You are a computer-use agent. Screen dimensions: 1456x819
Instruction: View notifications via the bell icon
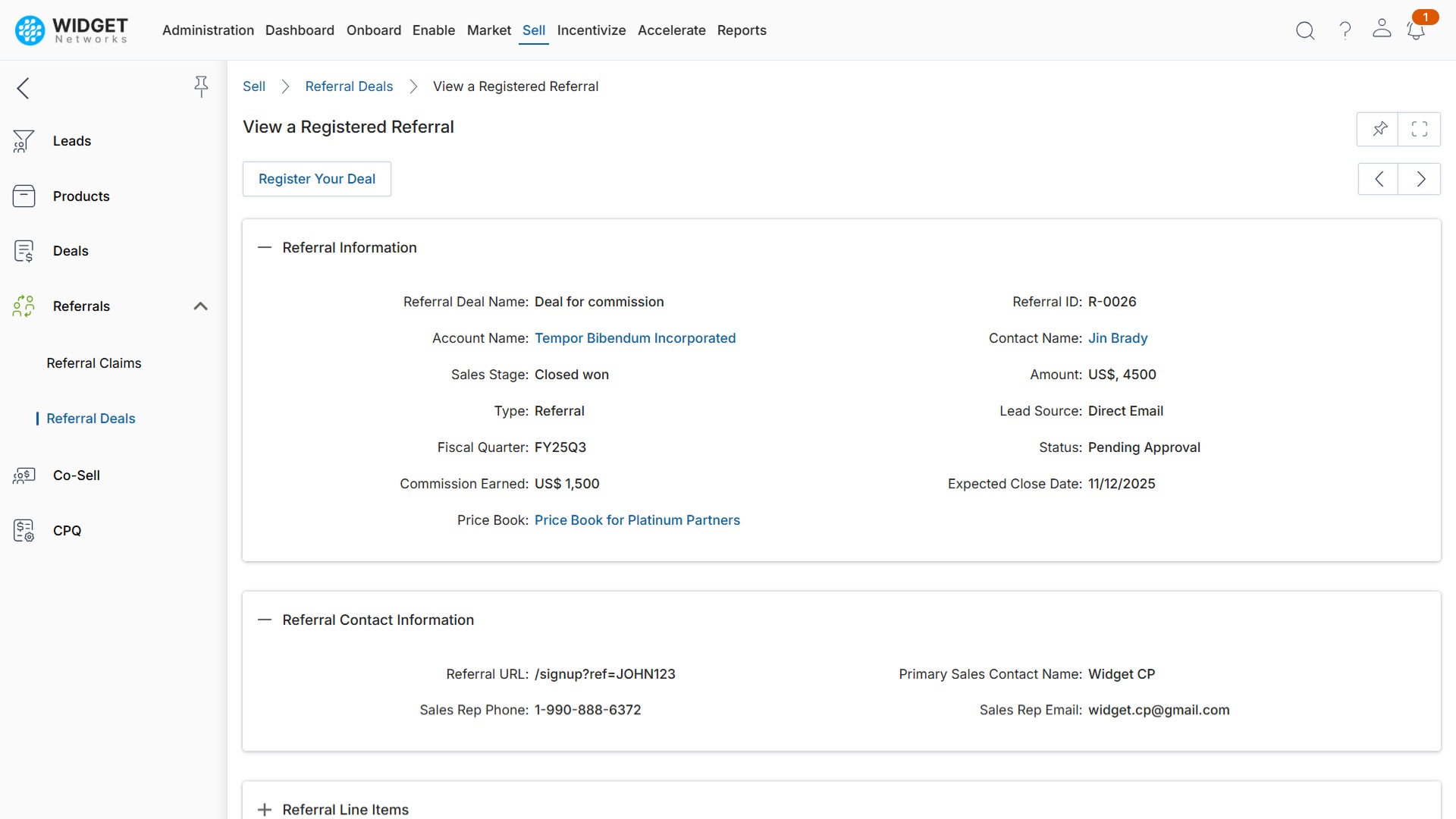tap(1417, 30)
